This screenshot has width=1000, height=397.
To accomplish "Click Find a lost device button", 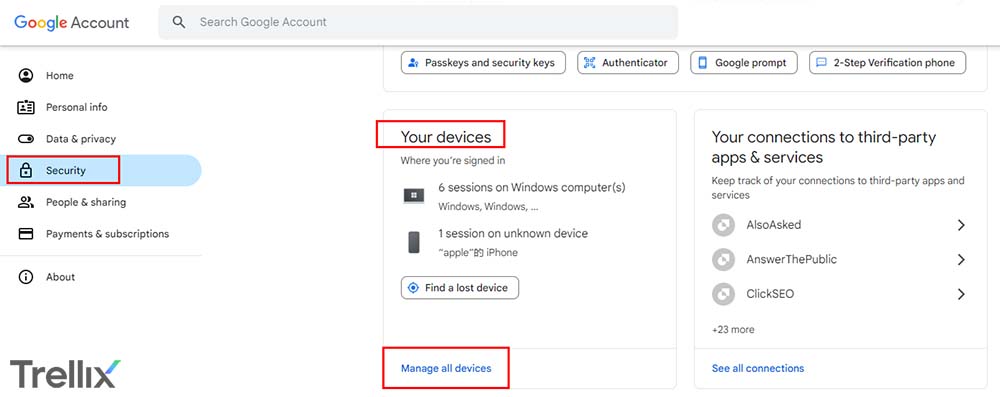I will click(460, 288).
